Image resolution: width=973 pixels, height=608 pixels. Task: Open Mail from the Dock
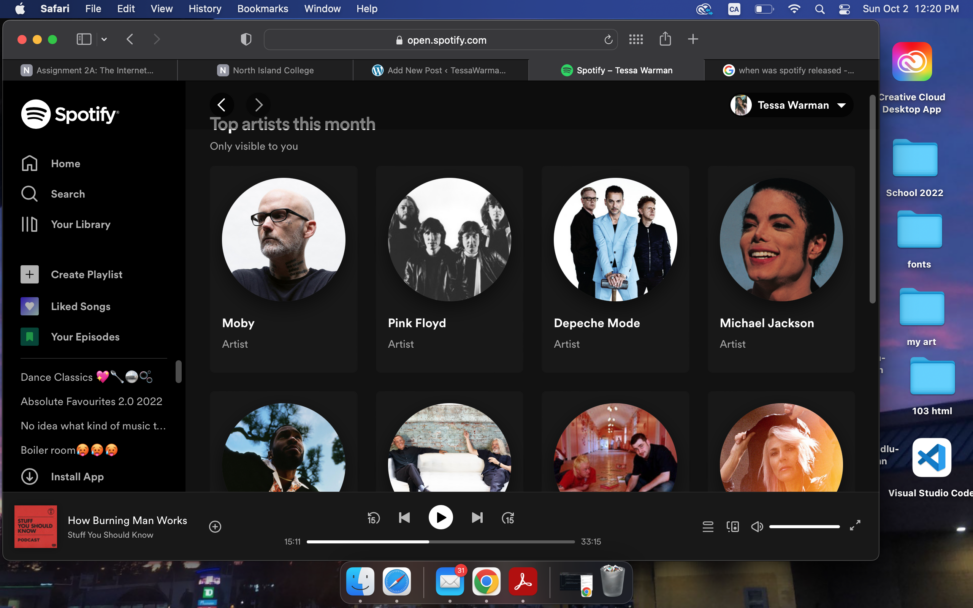[x=450, y=582]
